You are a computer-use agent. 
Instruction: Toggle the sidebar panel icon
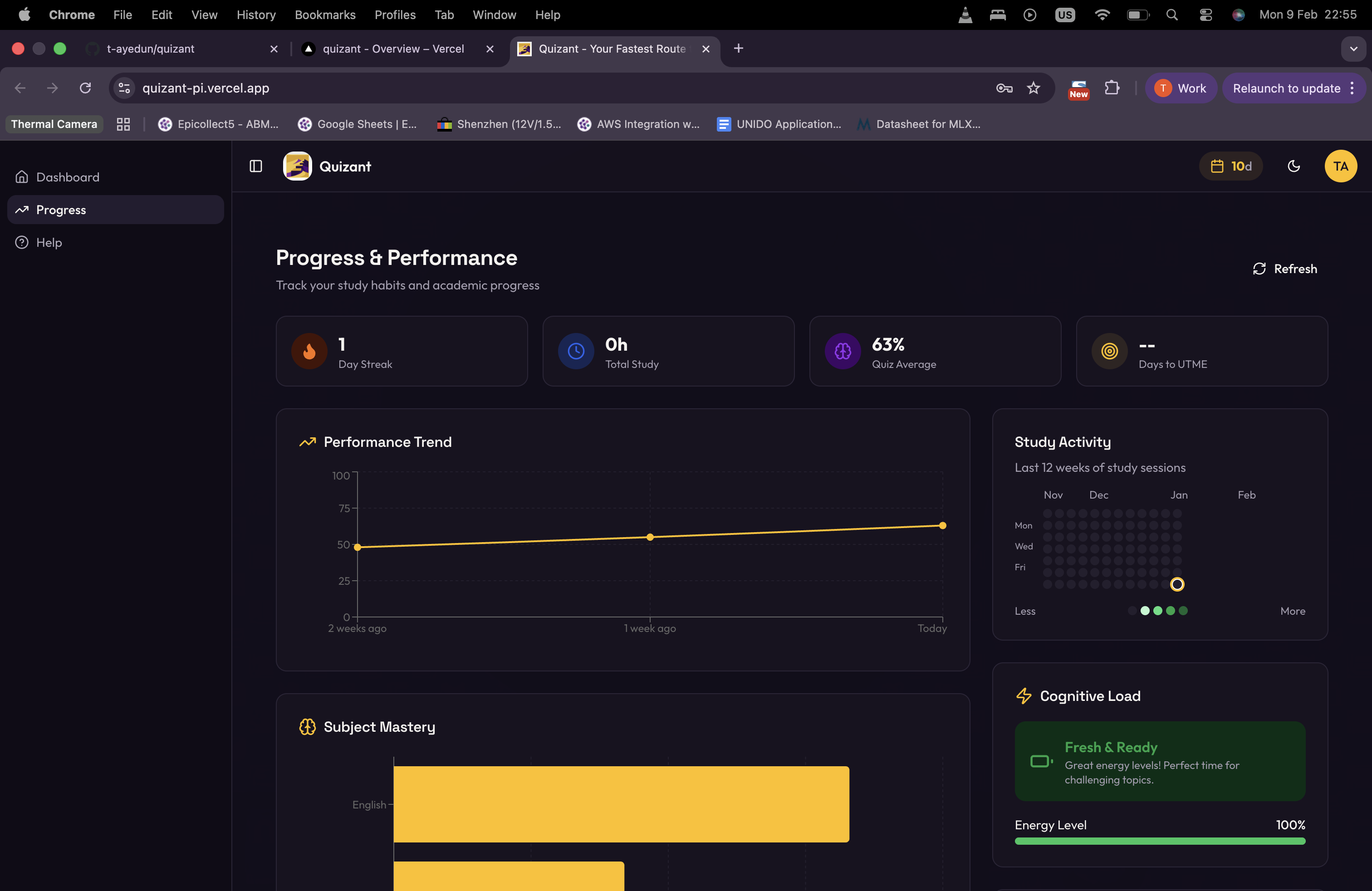(255, 166)
